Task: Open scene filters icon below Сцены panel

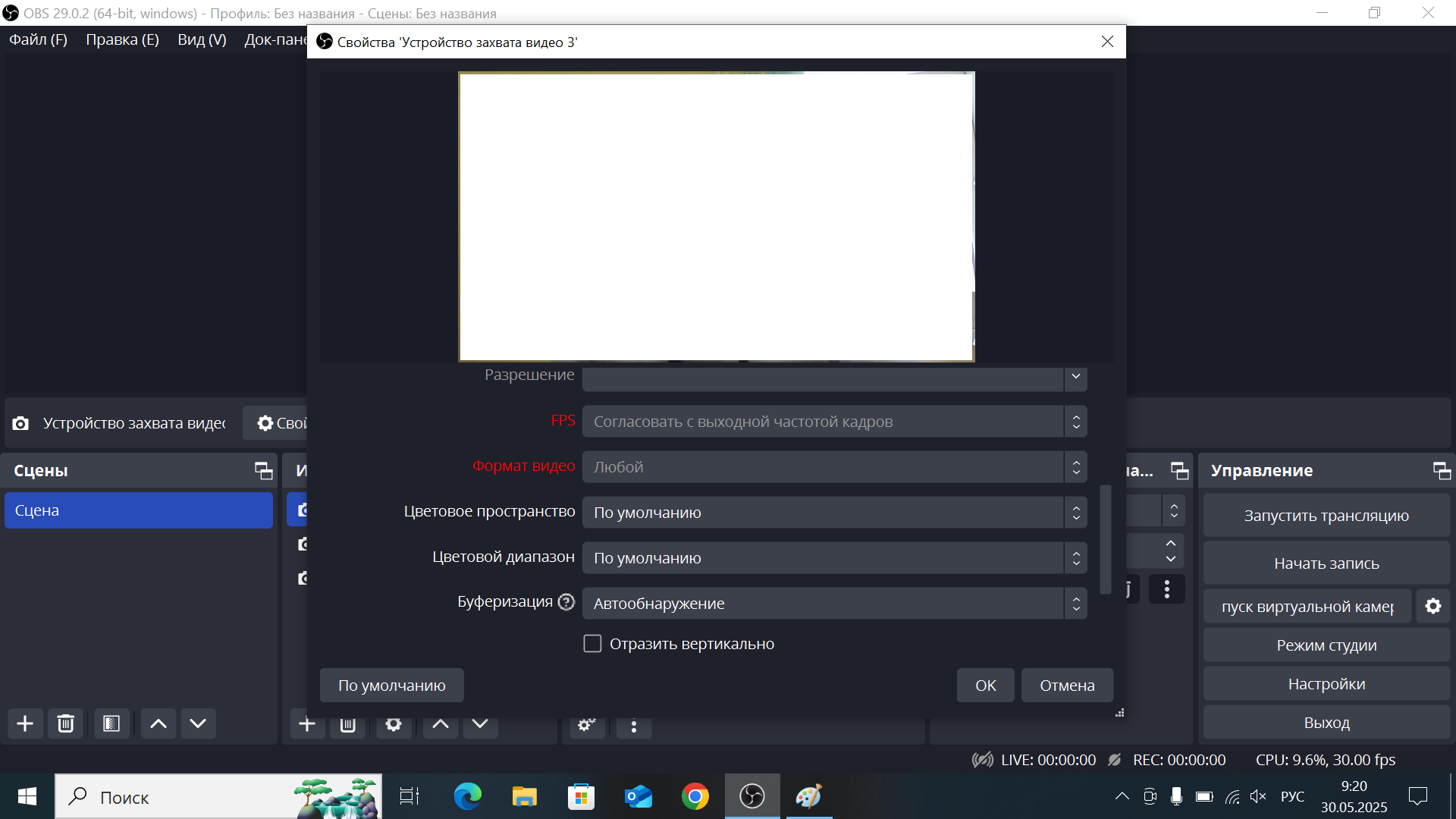Action: 111,723
